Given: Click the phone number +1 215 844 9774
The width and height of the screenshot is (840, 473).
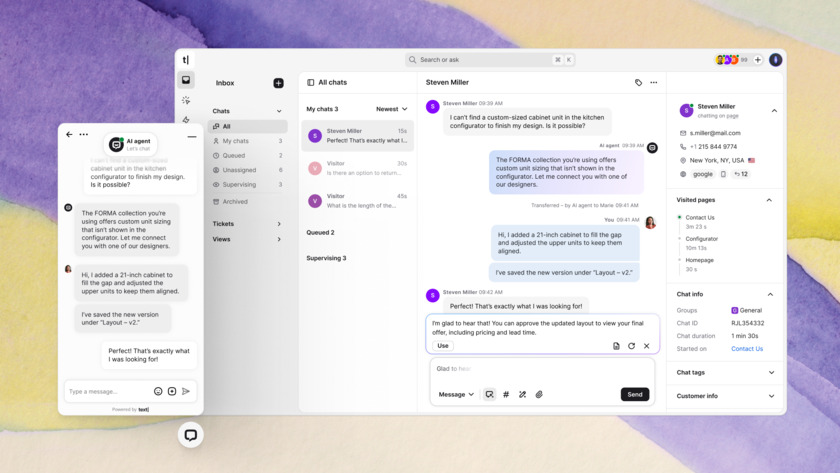Looking at the screenshot, I should click(x=713, y=146).
